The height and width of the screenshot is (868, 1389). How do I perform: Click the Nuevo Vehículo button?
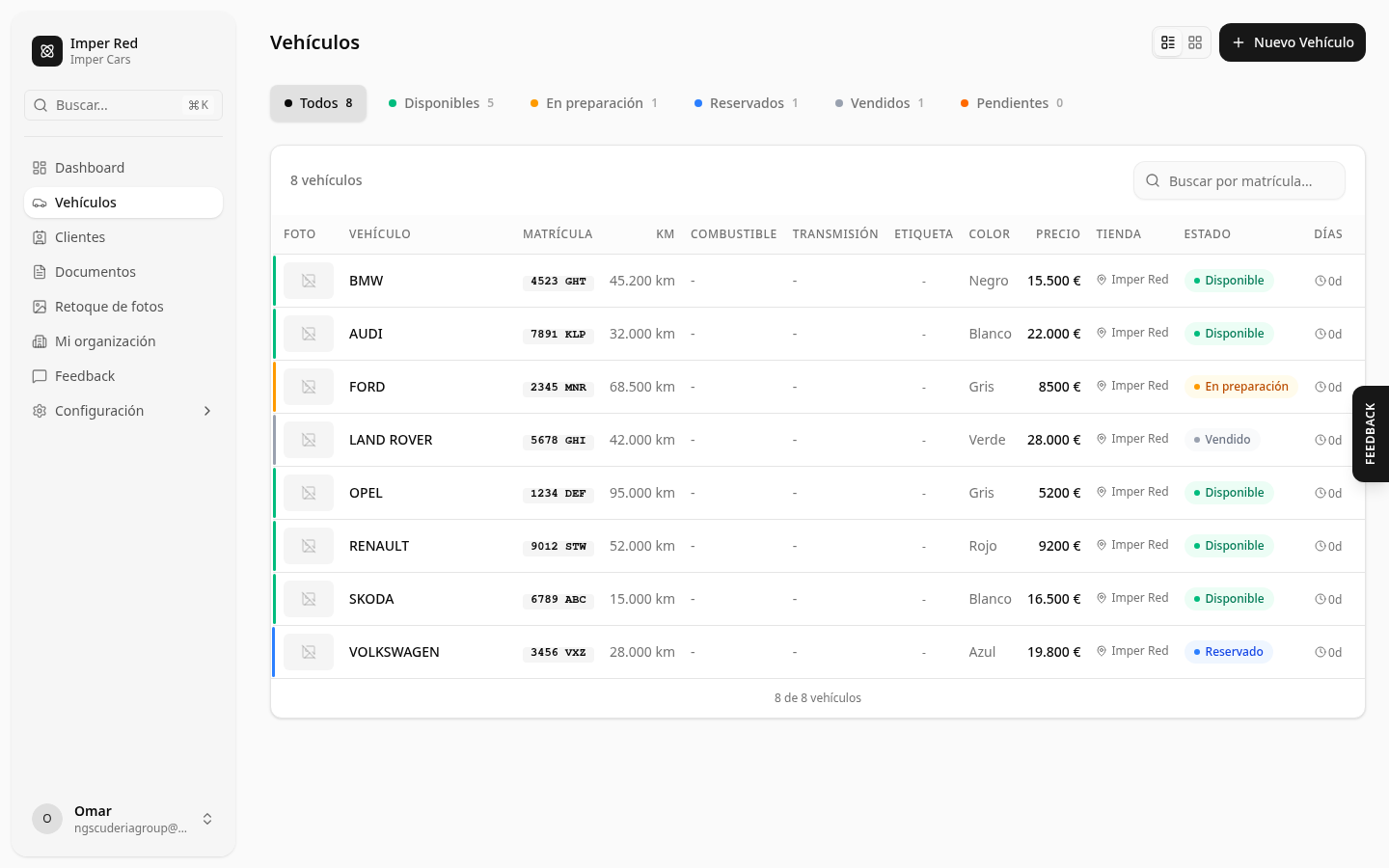(1292, 42)
